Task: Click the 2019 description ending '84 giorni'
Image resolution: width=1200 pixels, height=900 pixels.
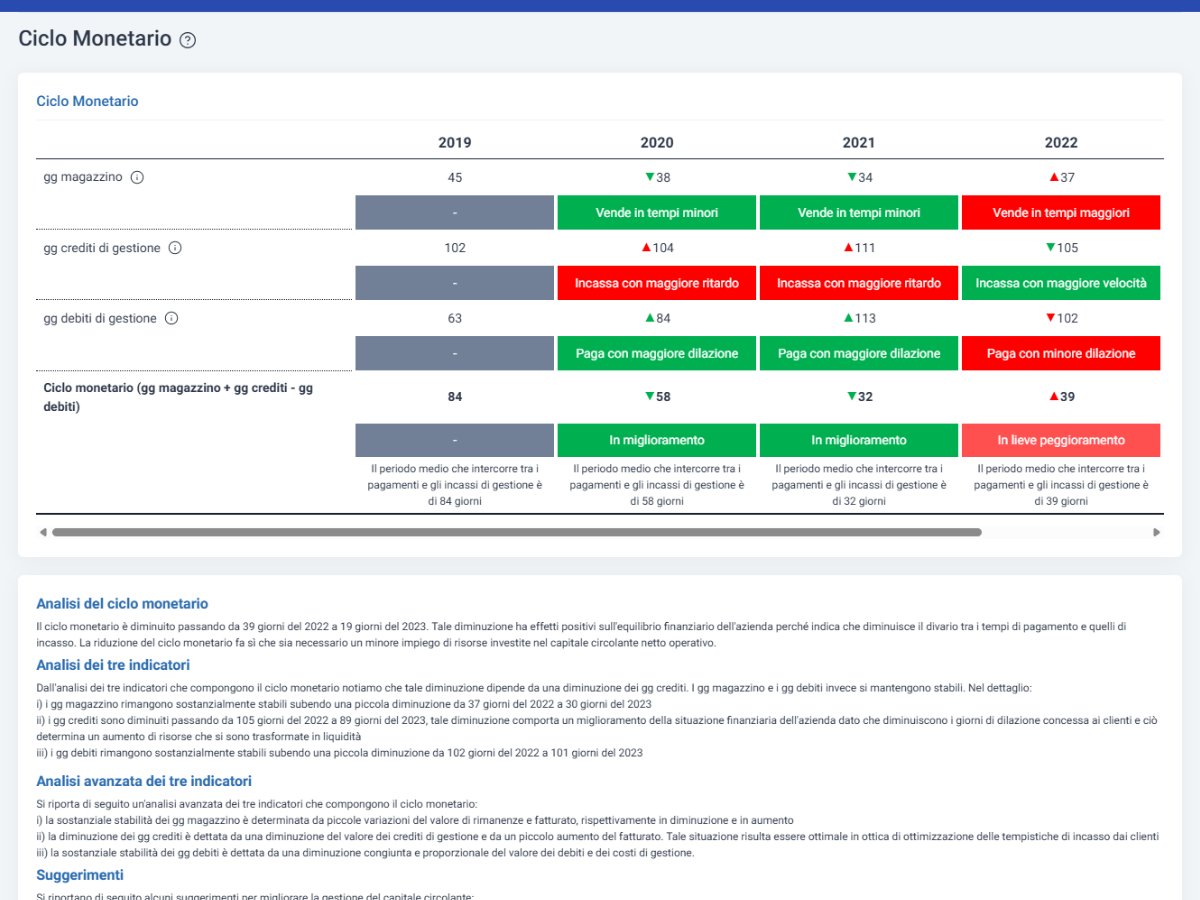Action: point(455,485)
